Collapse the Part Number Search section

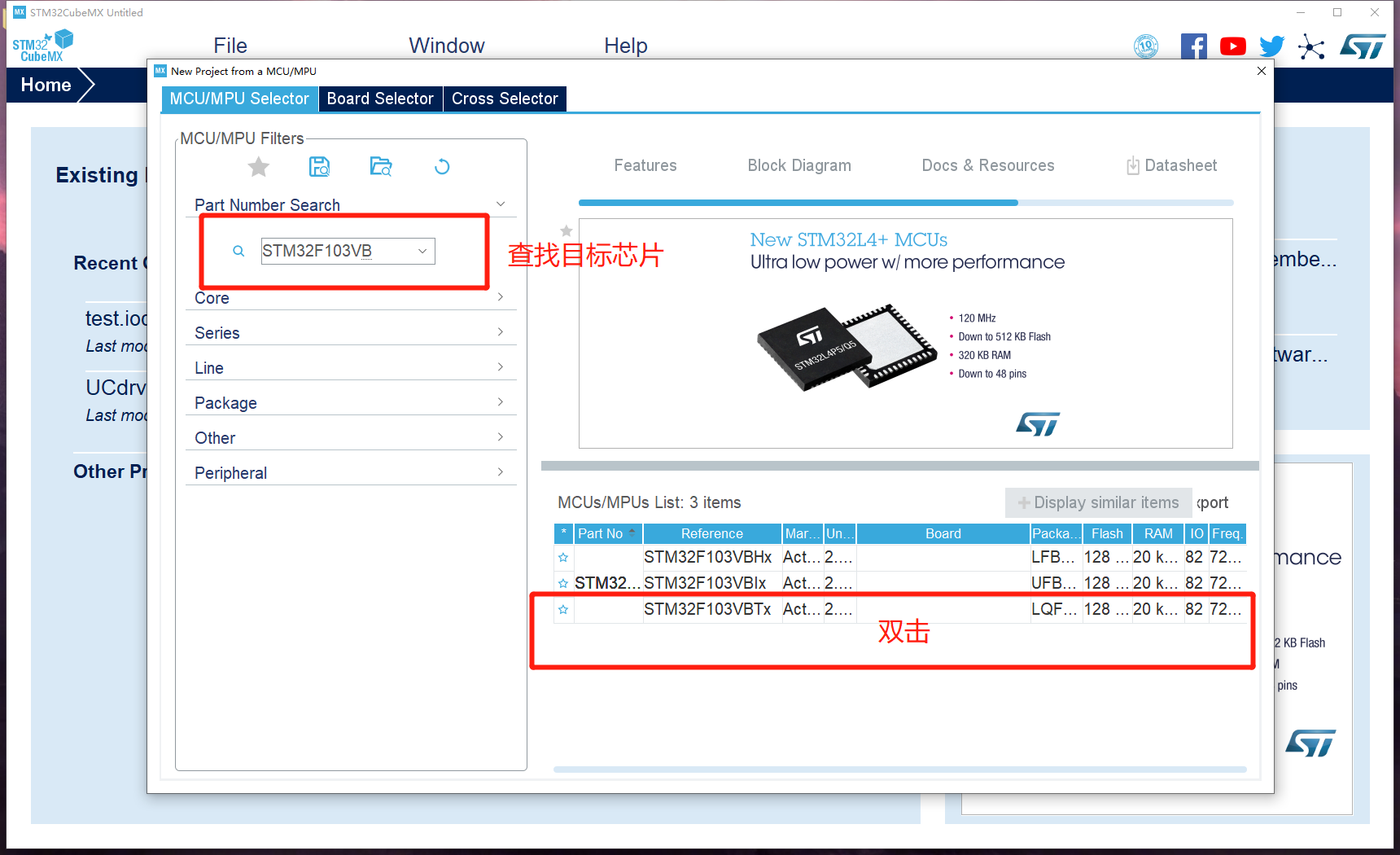click(501, 204)
